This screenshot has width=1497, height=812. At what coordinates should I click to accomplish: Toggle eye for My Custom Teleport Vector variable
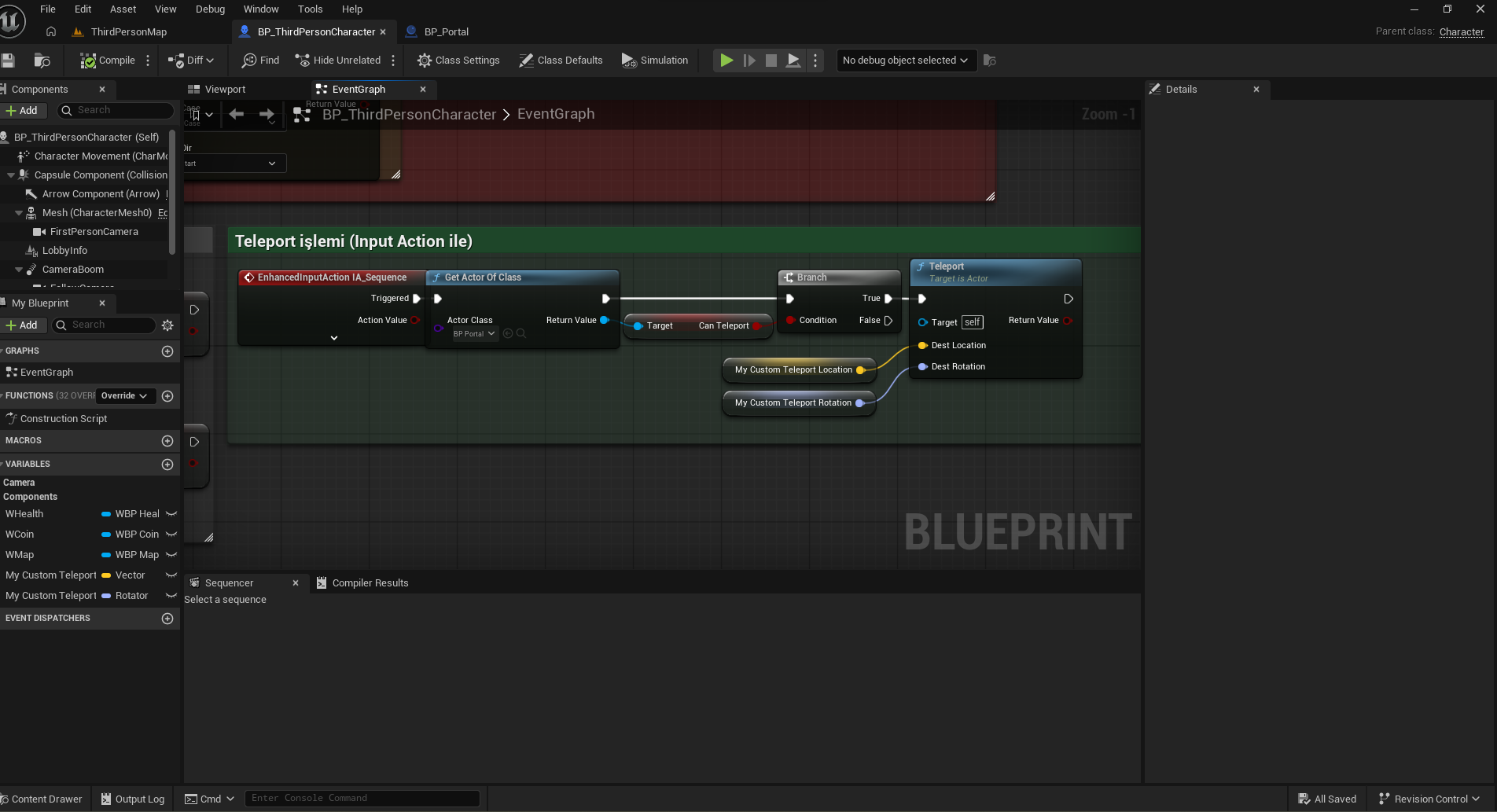click(171, 575)
